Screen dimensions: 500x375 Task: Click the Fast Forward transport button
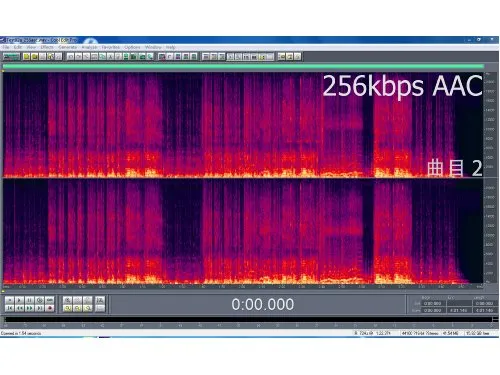click(x=29, y=308)
